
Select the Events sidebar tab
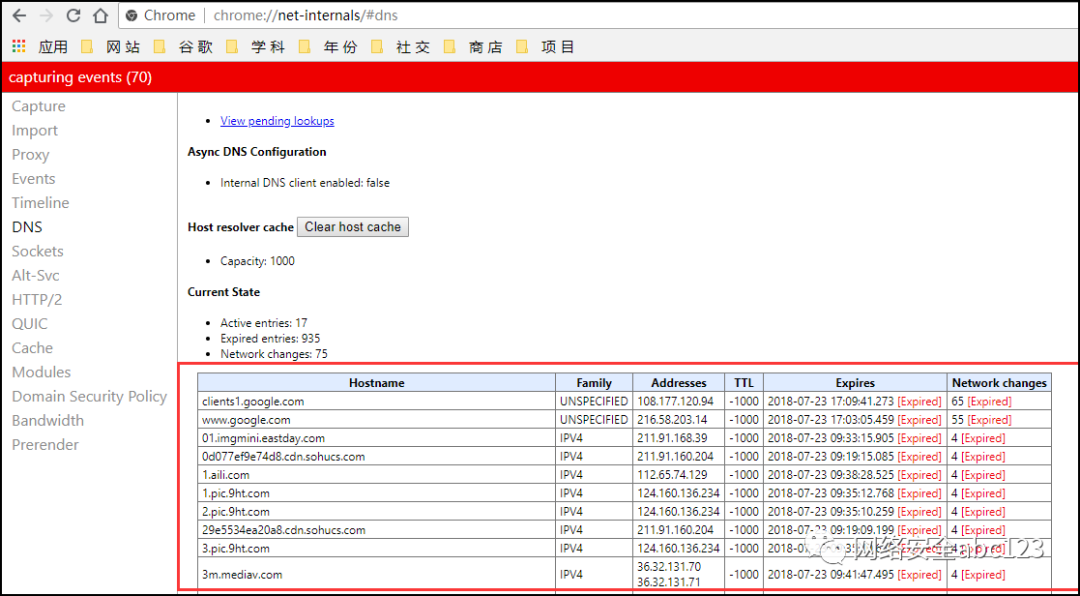coord(33,178)
